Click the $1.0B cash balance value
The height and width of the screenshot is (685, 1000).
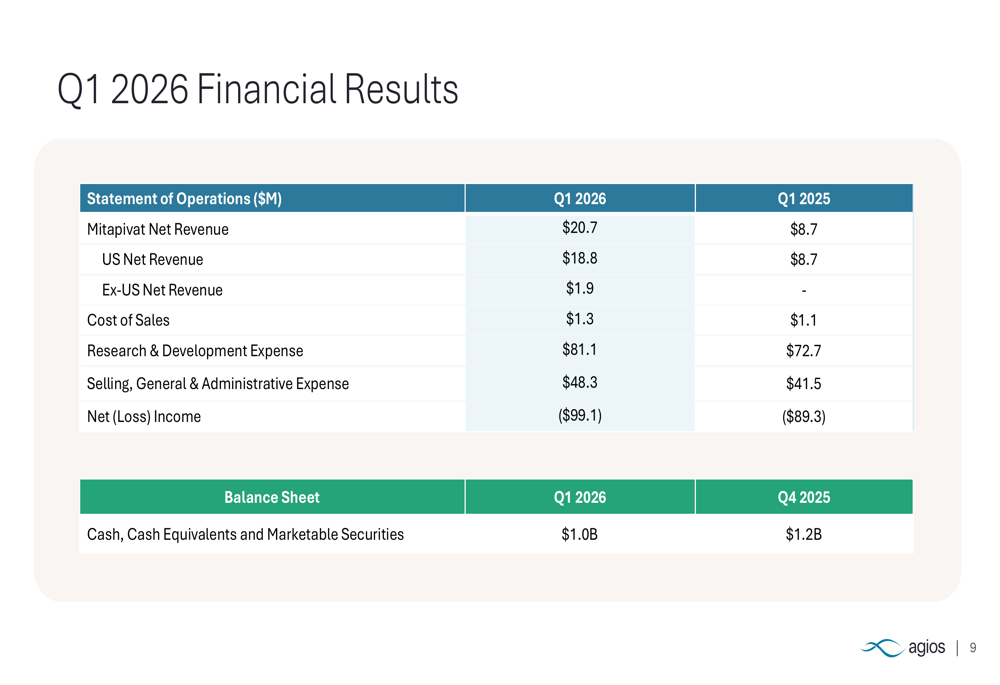point(580,534)
